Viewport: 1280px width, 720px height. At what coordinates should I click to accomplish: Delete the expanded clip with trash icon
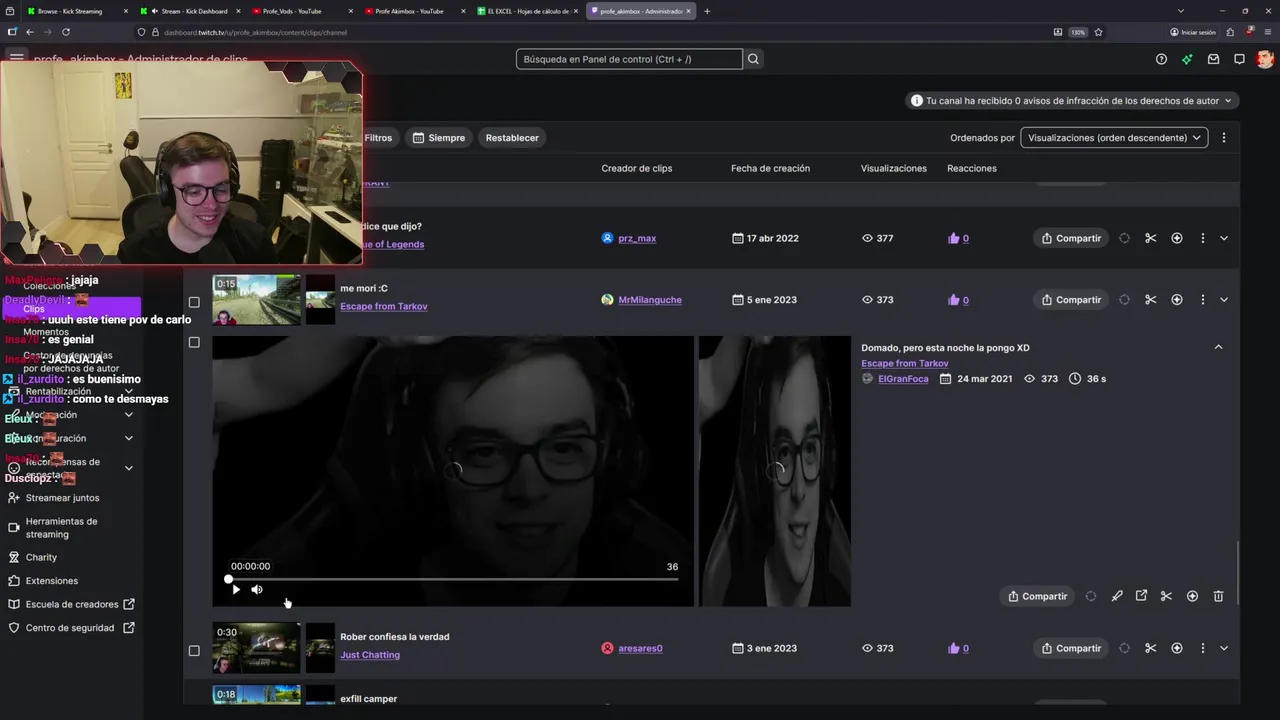[x=1218, y=596]
